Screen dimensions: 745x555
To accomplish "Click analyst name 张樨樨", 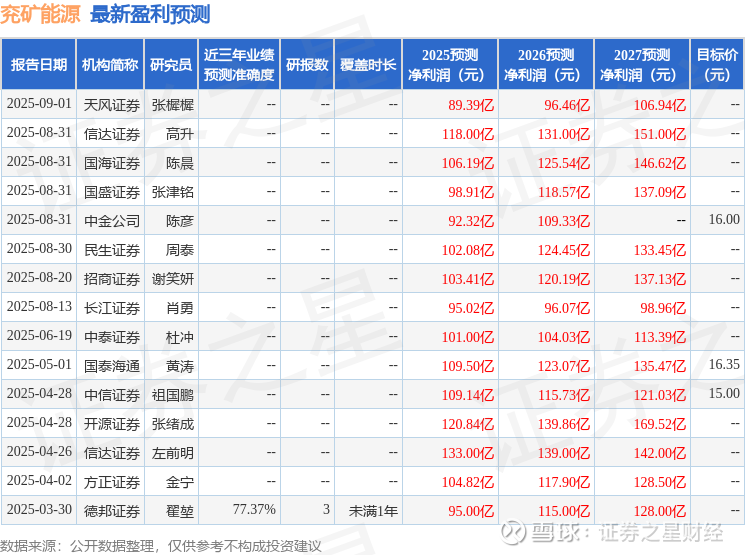I will click(172, 105).
